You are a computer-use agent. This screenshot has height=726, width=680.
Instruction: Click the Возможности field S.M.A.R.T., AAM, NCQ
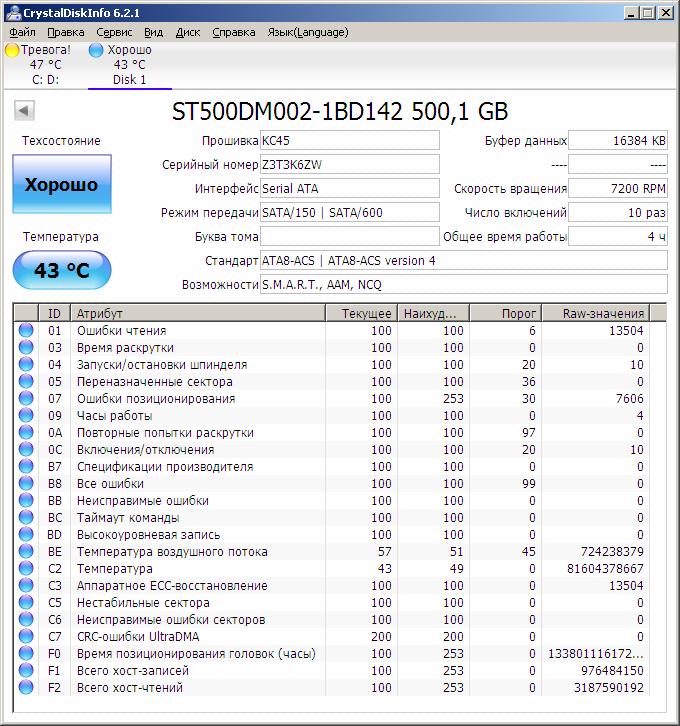pyautogui.click(x=464, y=285)
